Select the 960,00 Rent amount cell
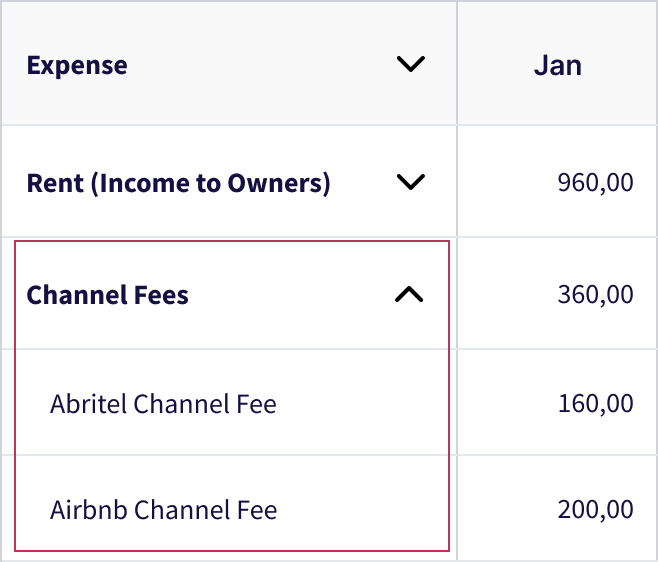 tap(595, 183)
